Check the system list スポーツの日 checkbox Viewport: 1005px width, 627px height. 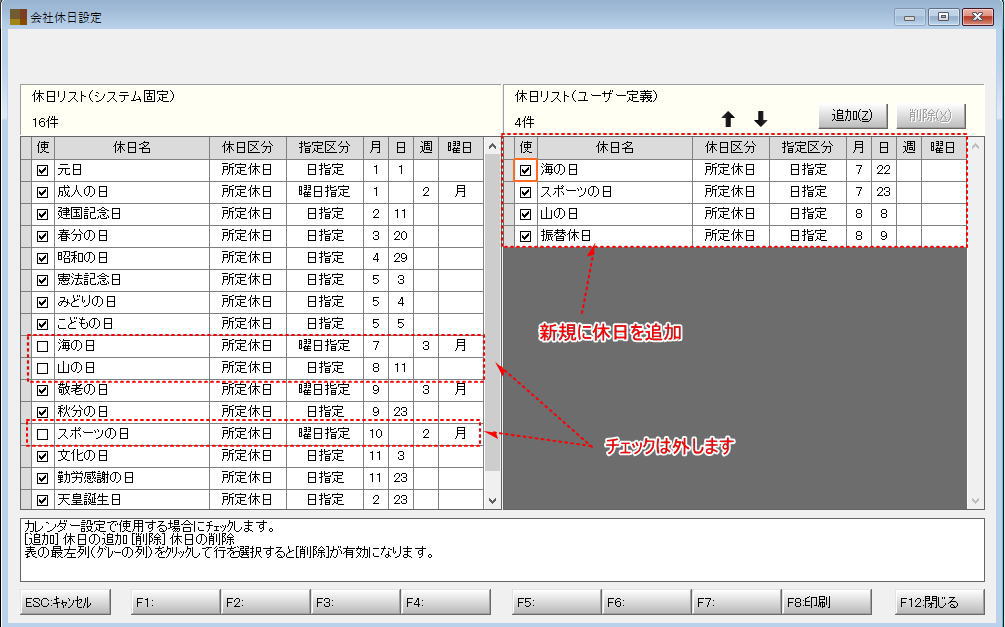tap(42, 434)
